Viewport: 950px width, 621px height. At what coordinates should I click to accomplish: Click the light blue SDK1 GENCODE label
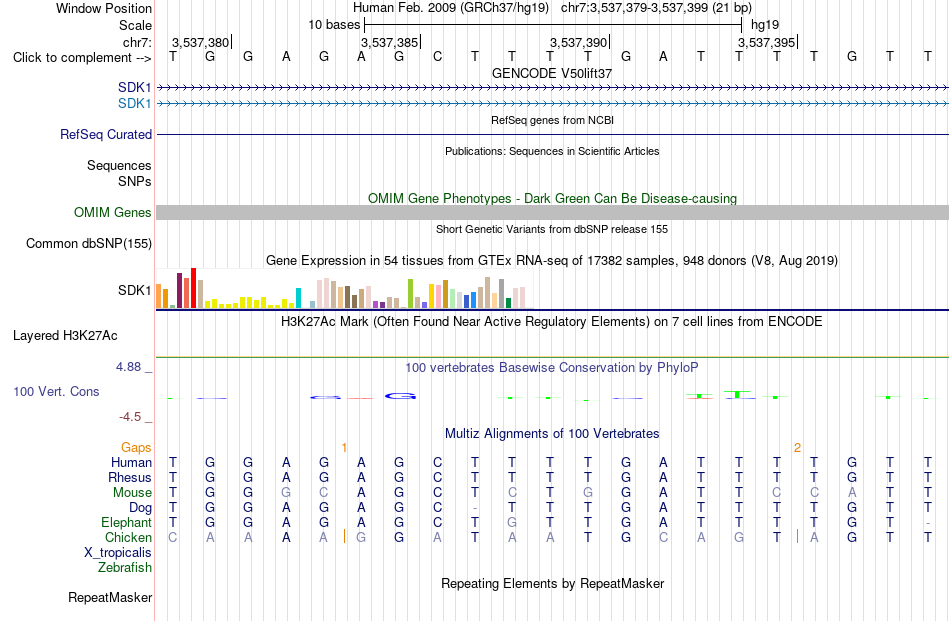pyautogui.click(x=135, y=104)
